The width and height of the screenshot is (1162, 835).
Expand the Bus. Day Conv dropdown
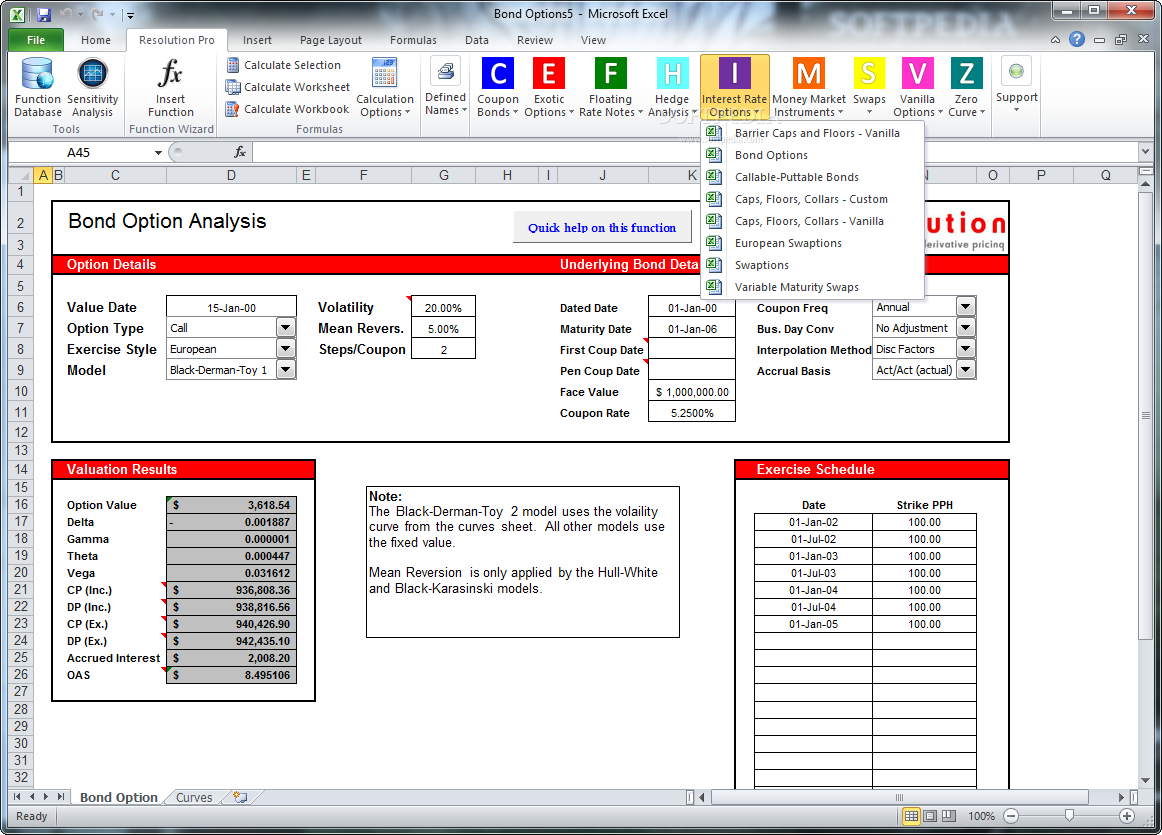point(965,327)
